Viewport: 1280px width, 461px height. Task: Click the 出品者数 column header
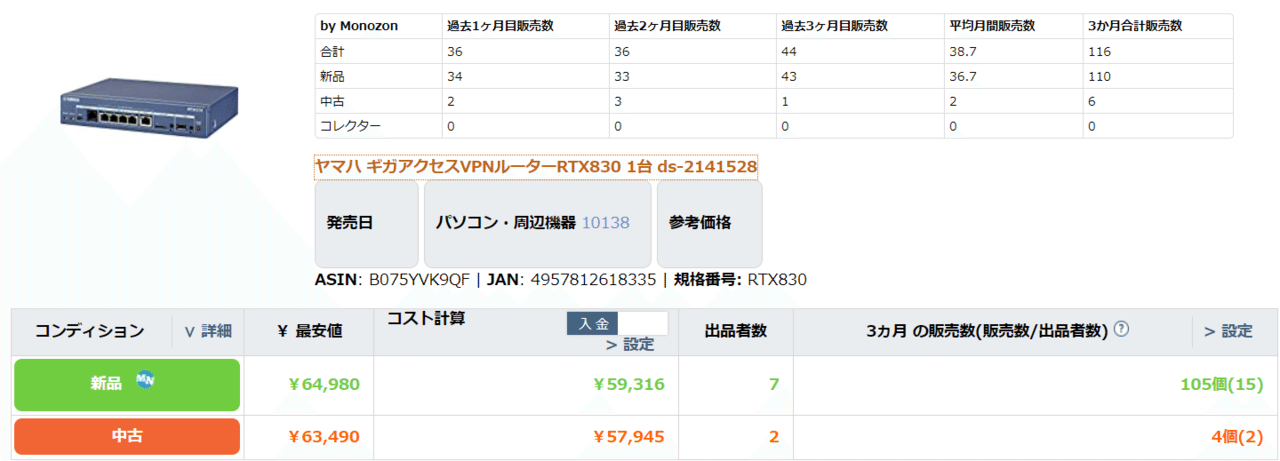pyautogui.click(x=736, y=331)
